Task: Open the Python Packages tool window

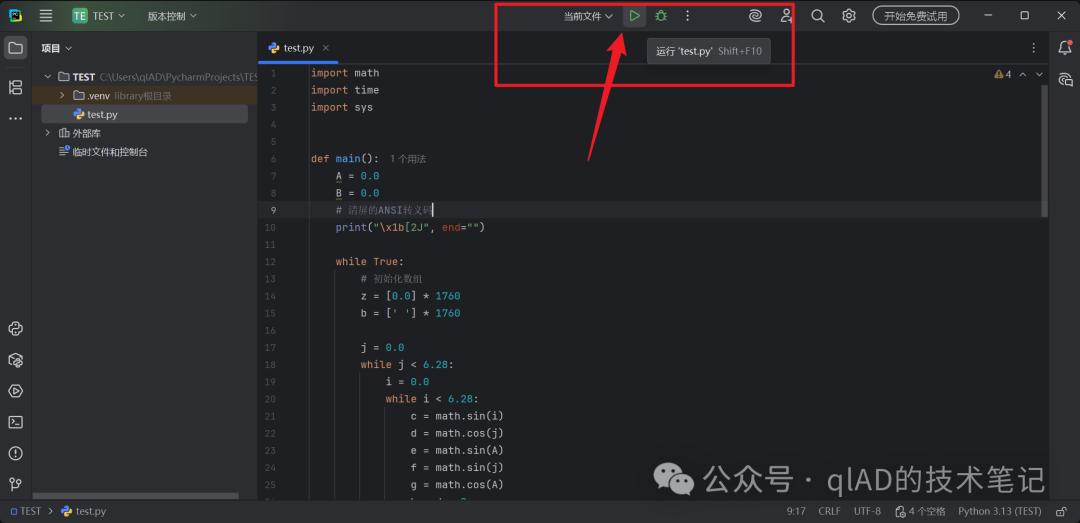Action: click(x=16, y=360)
